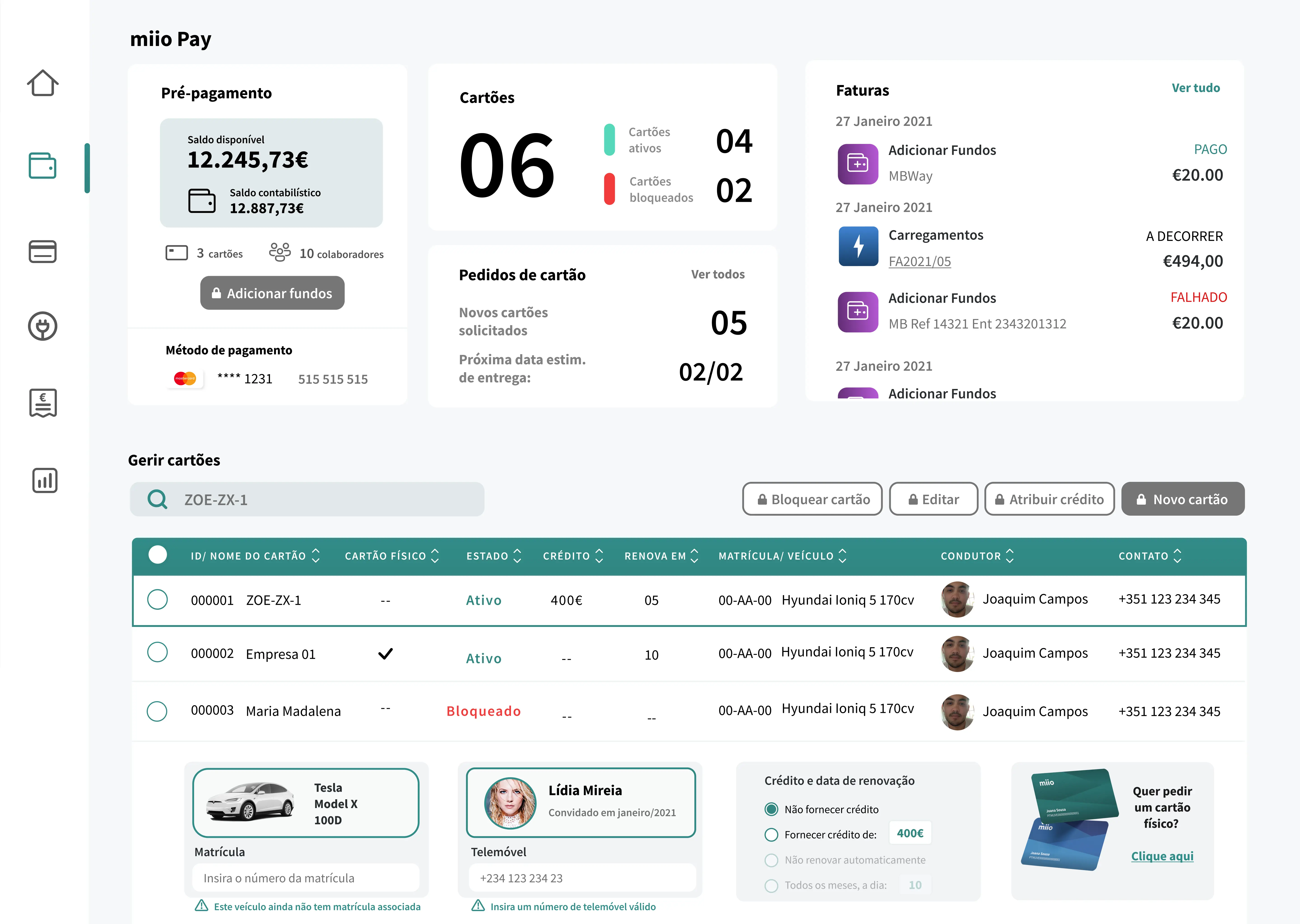The width and height of the screenshot is (1300, 924).
Task: Sort by Cartão Físico column
Action: coord(435,556)
